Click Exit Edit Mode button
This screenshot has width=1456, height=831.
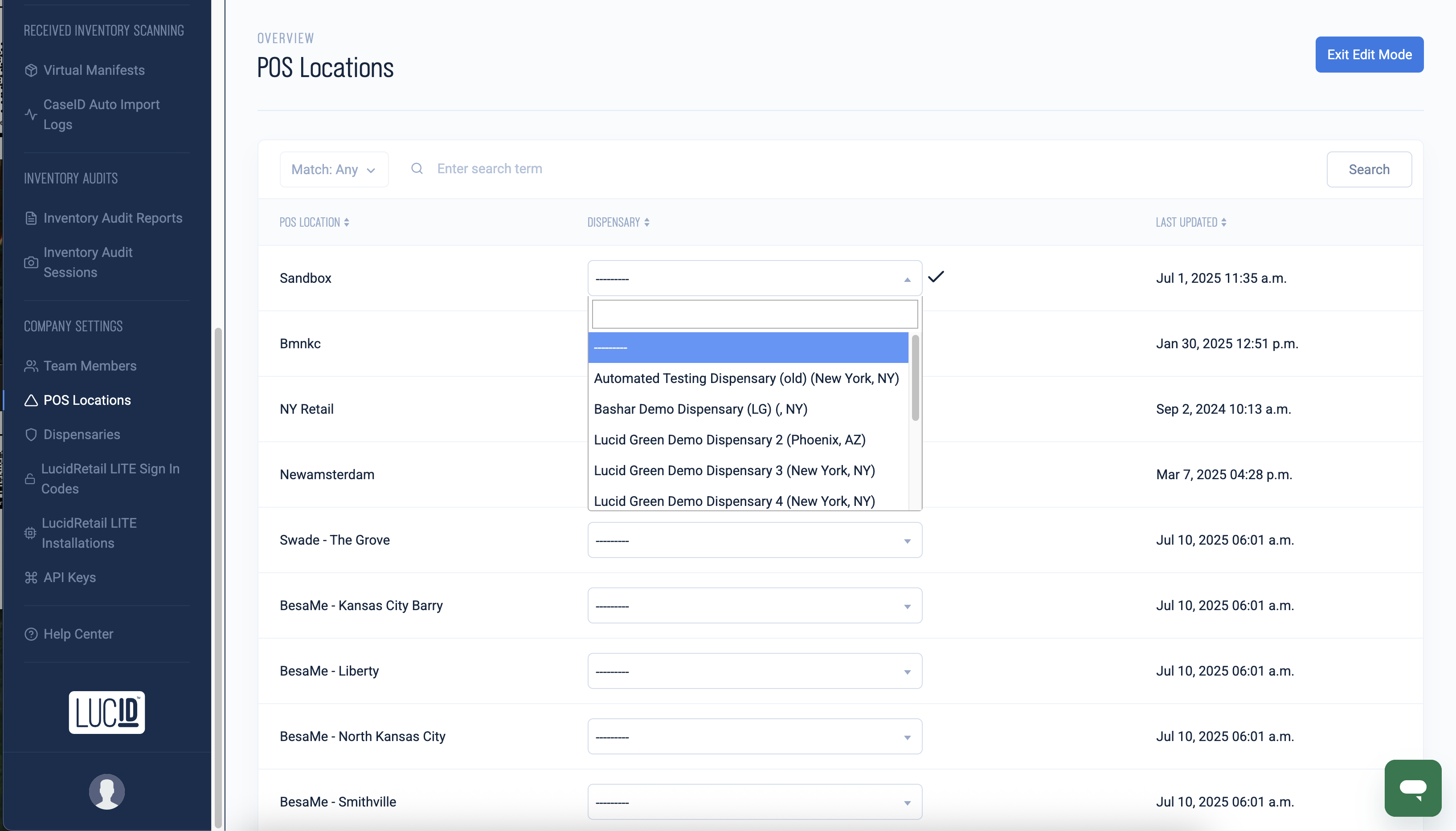tap(1369, 55)
